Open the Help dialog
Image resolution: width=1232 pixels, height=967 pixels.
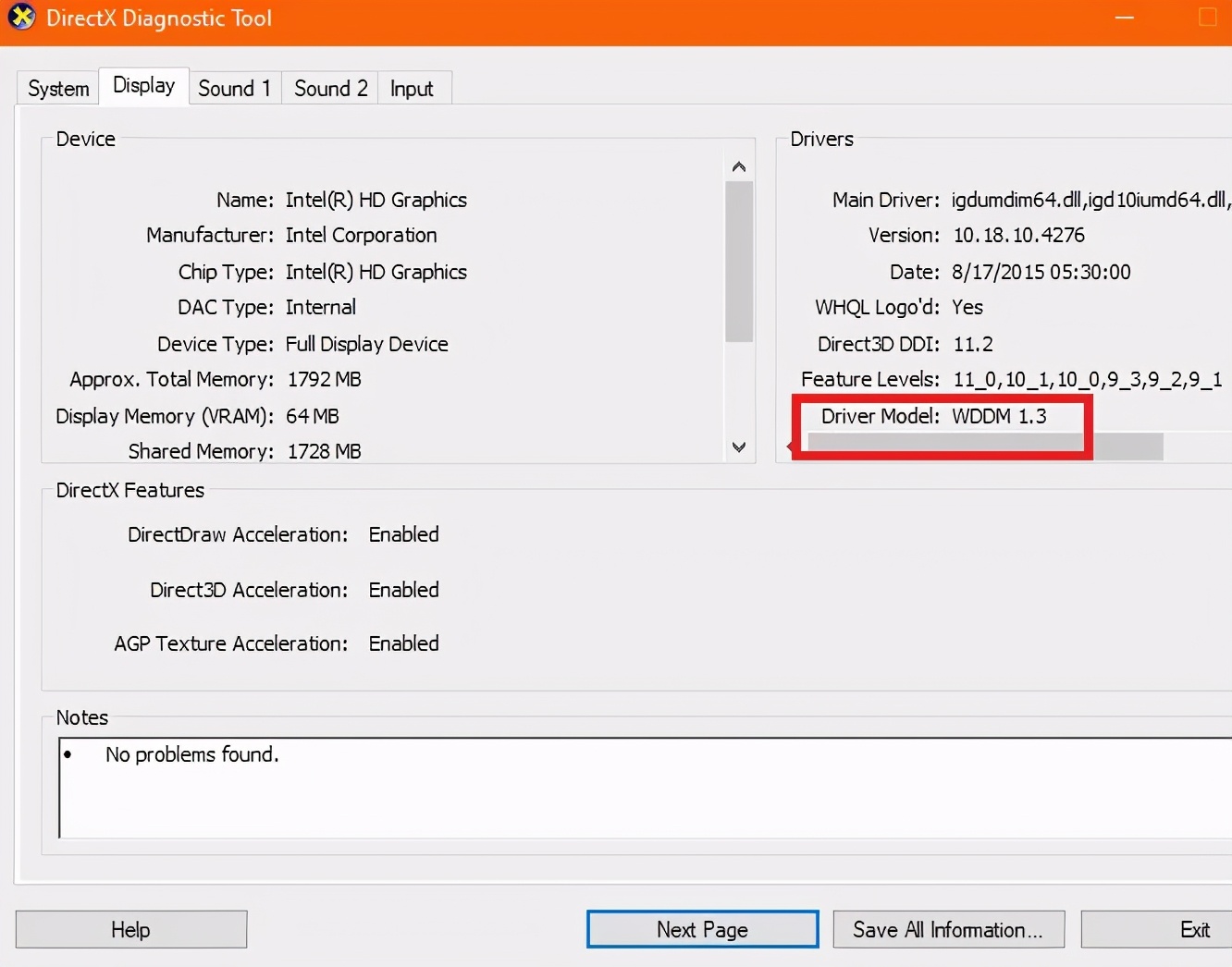pos(130,929)
